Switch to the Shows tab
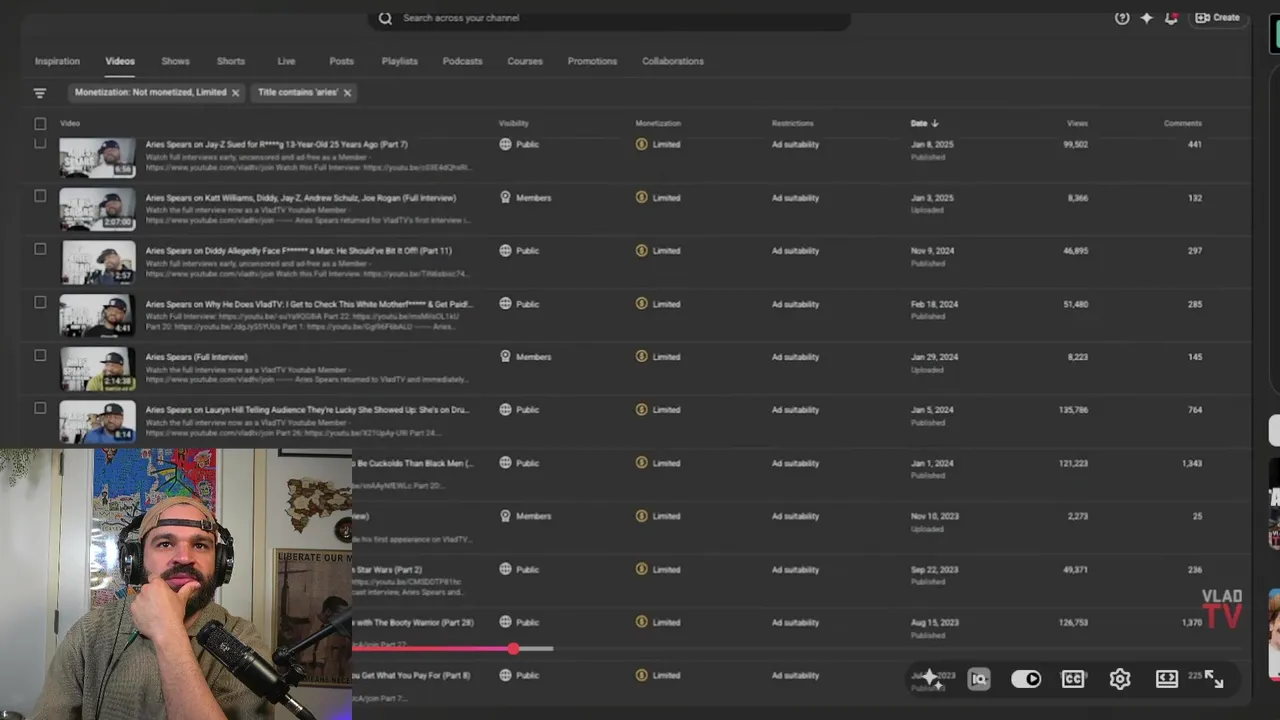 [175, 61]
